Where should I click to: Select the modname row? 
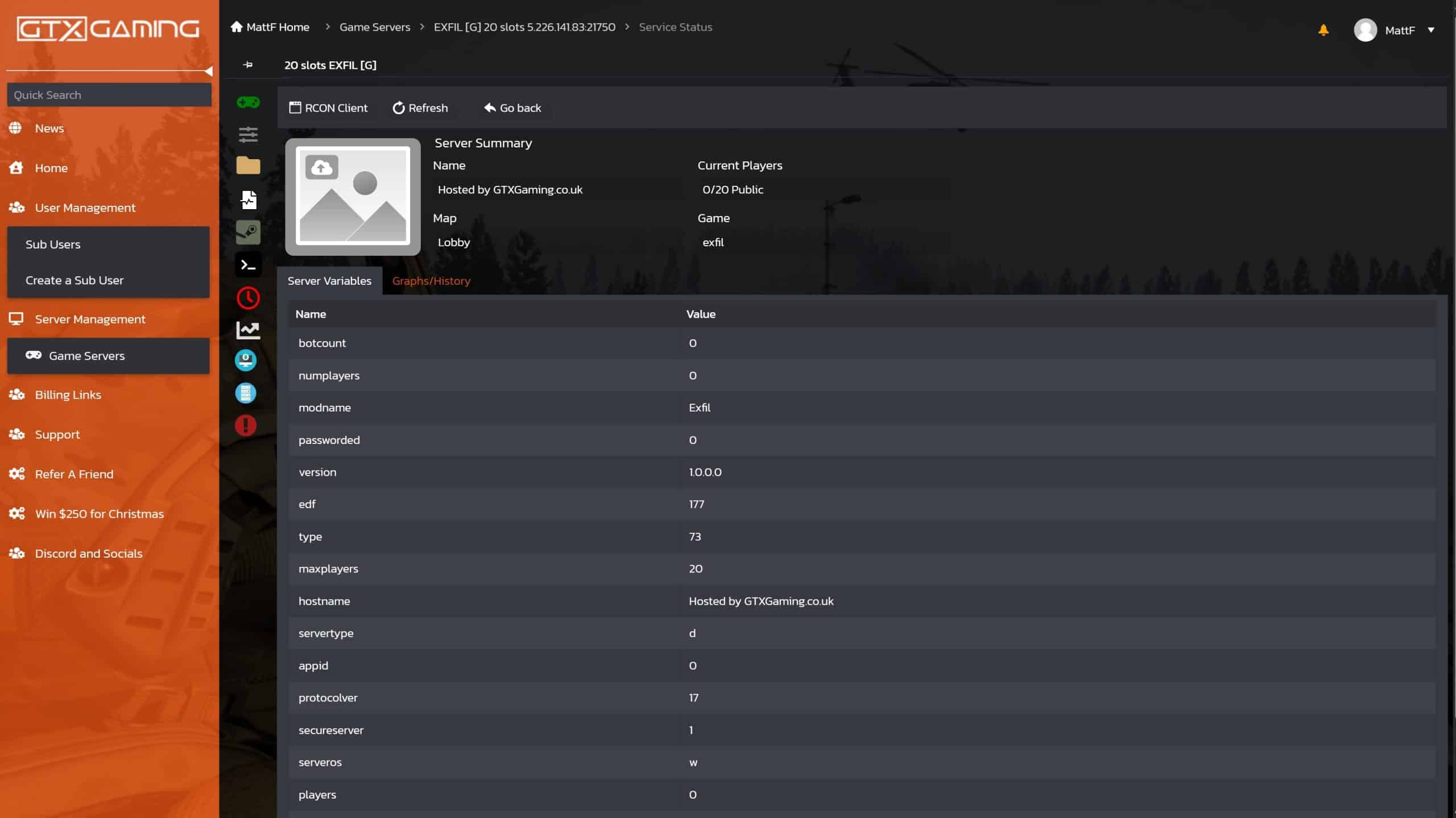click(862, 408)
